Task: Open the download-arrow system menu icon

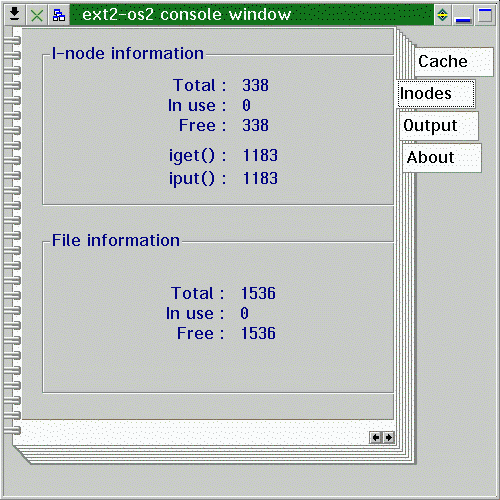Action: (14, 15)
